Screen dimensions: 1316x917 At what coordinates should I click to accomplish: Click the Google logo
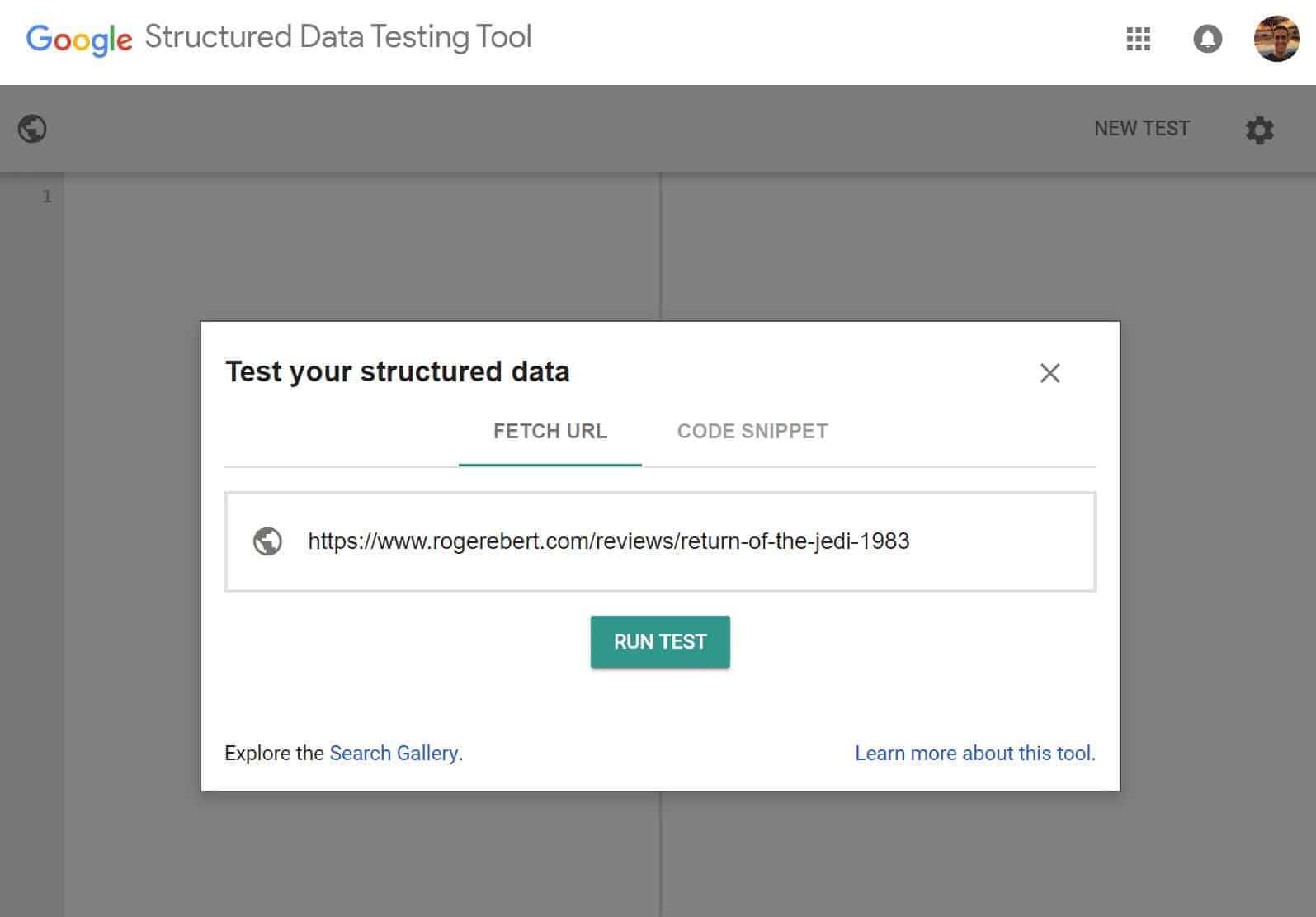click(x=79, y=39)
